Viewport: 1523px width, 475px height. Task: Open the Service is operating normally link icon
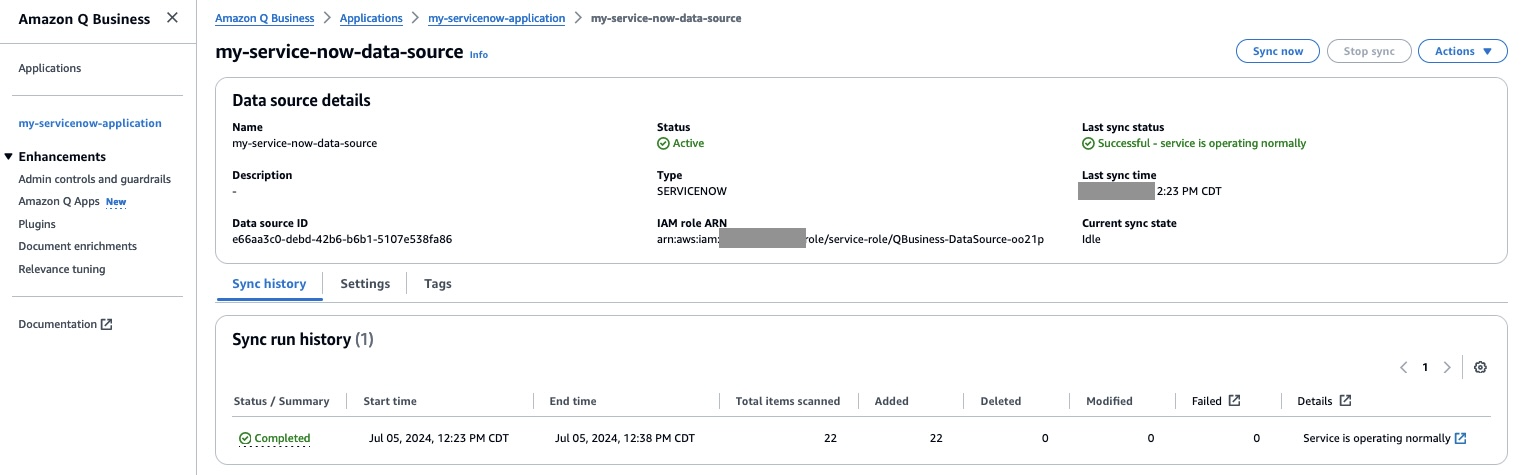(x=1460, y=438)
